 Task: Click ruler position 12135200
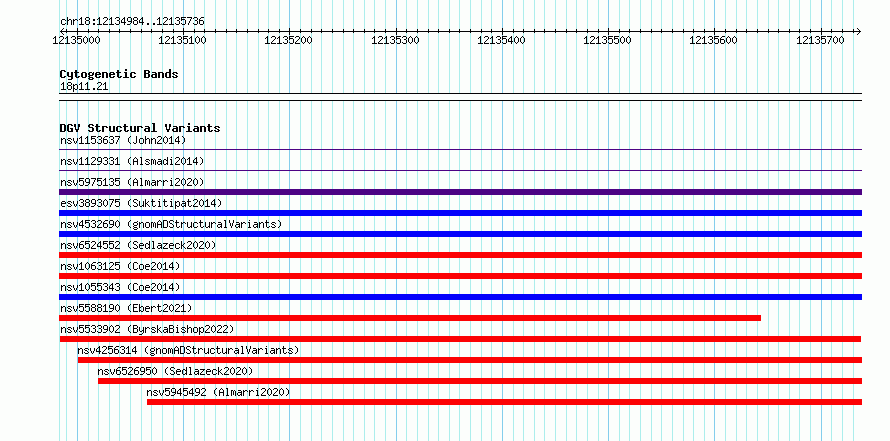pyautogui.click(x=289, y=40)
